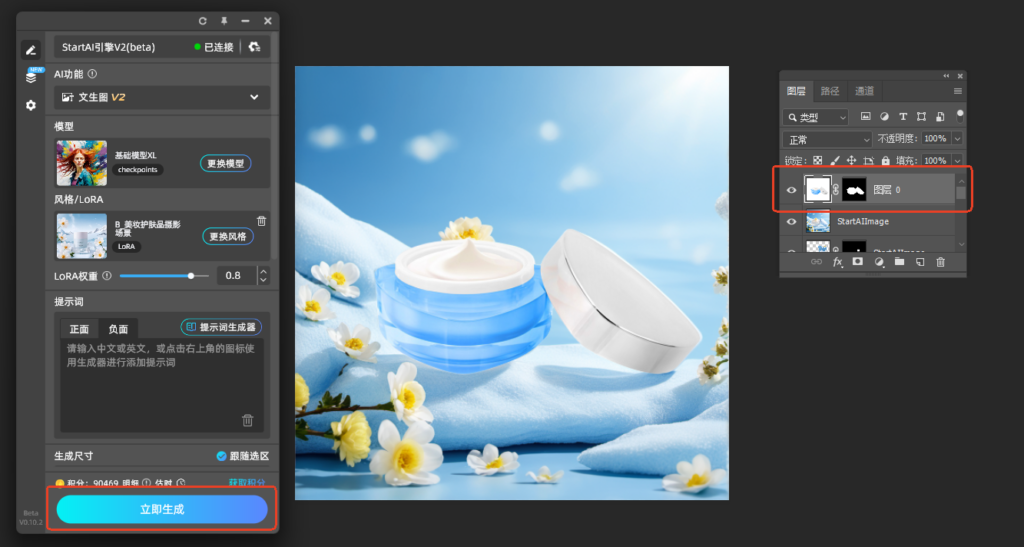The height and width of the screenshot is (547, 1024).
Task: Hide the StartAIImage layer with eye icon
Action: pos(792,221)
